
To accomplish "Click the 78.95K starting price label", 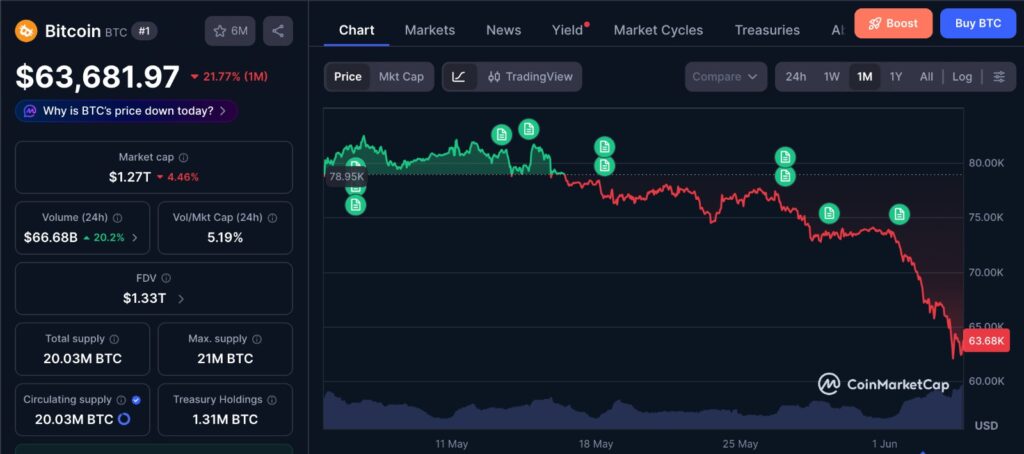I will tap(347, 176).
